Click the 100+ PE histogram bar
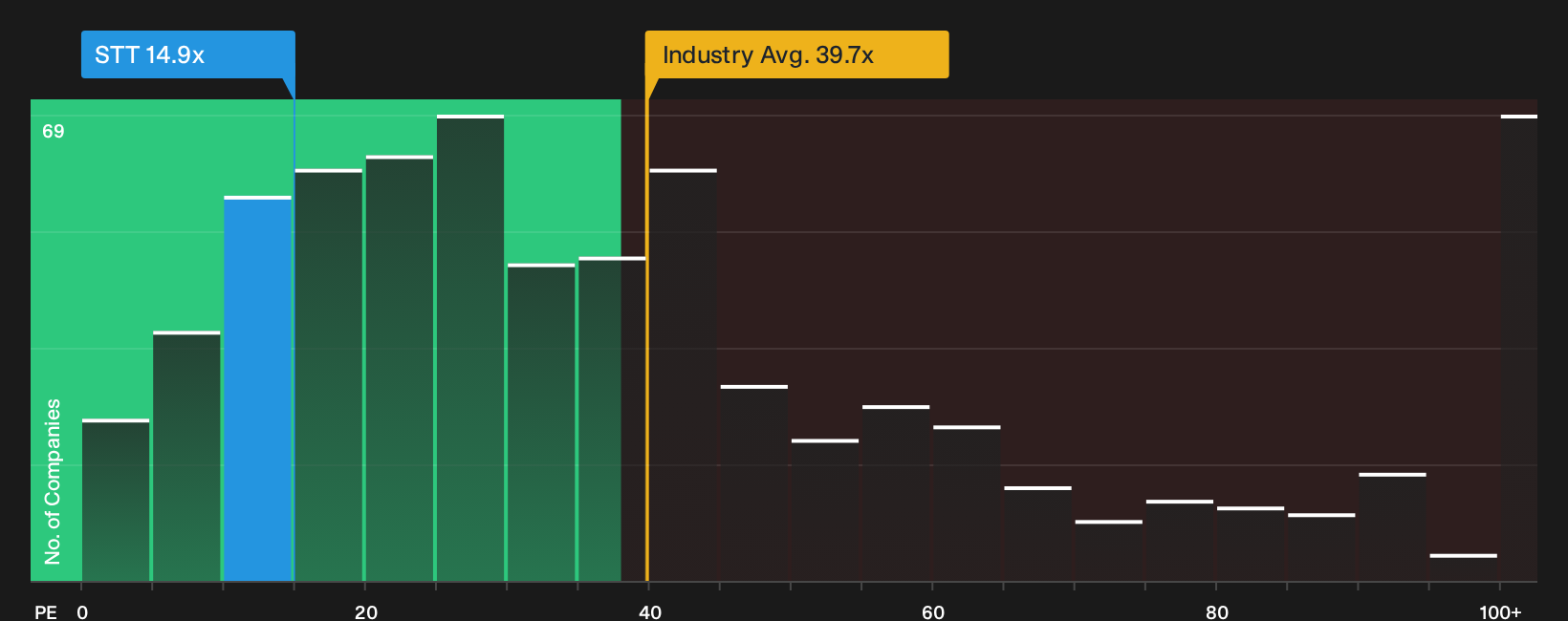Image resolution: width=1568 pixels, height=621 pixels. point(1518,348)
